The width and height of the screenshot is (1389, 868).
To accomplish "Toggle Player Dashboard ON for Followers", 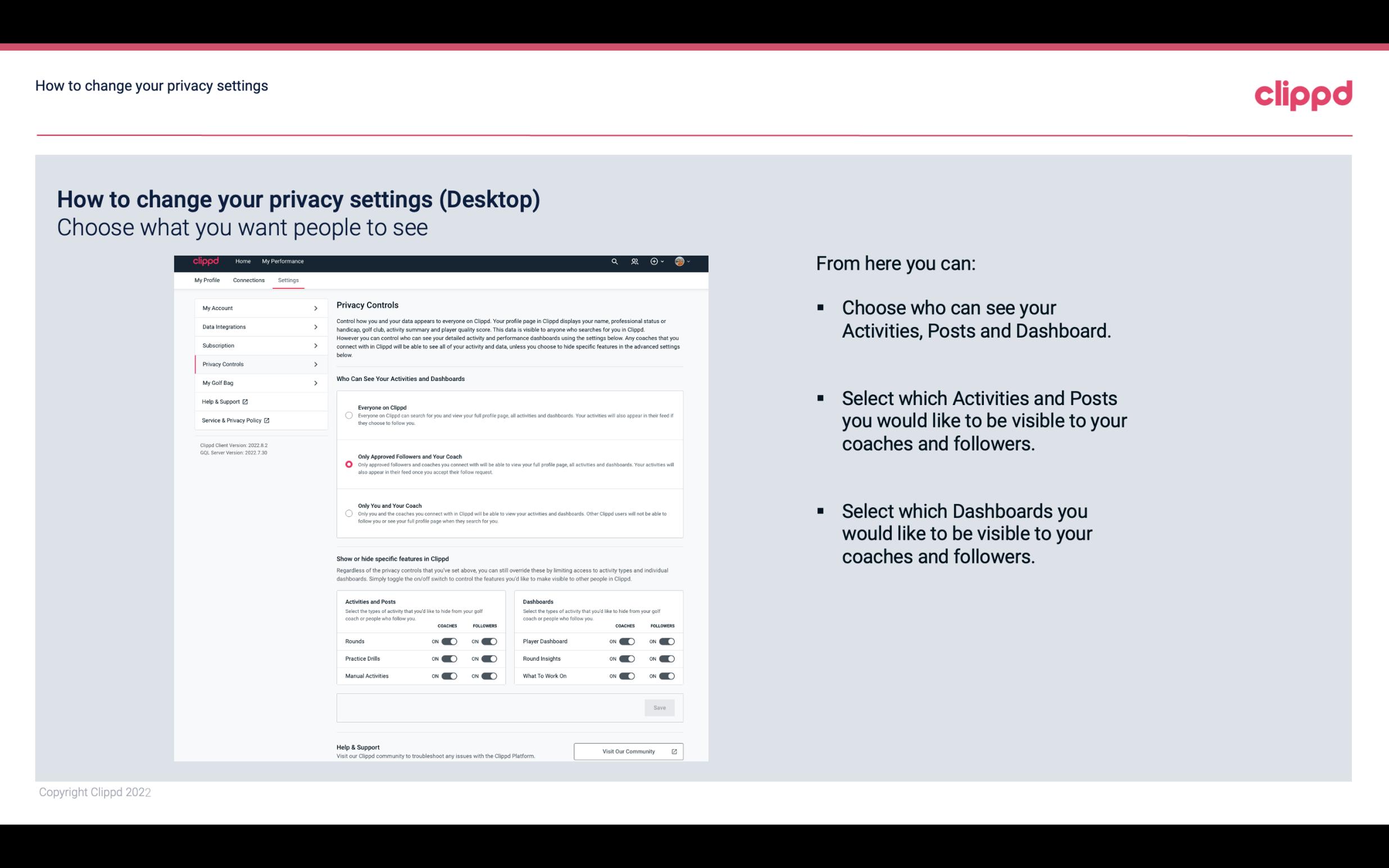I will click(667, 641).
